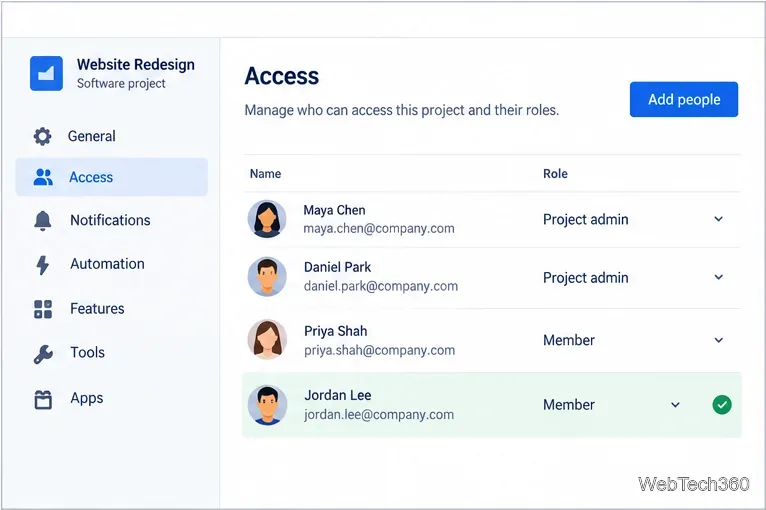The height and width of the screenshot is (510, 766).
Task: Click the name Priya Shah
Action: tap(335, 331)
